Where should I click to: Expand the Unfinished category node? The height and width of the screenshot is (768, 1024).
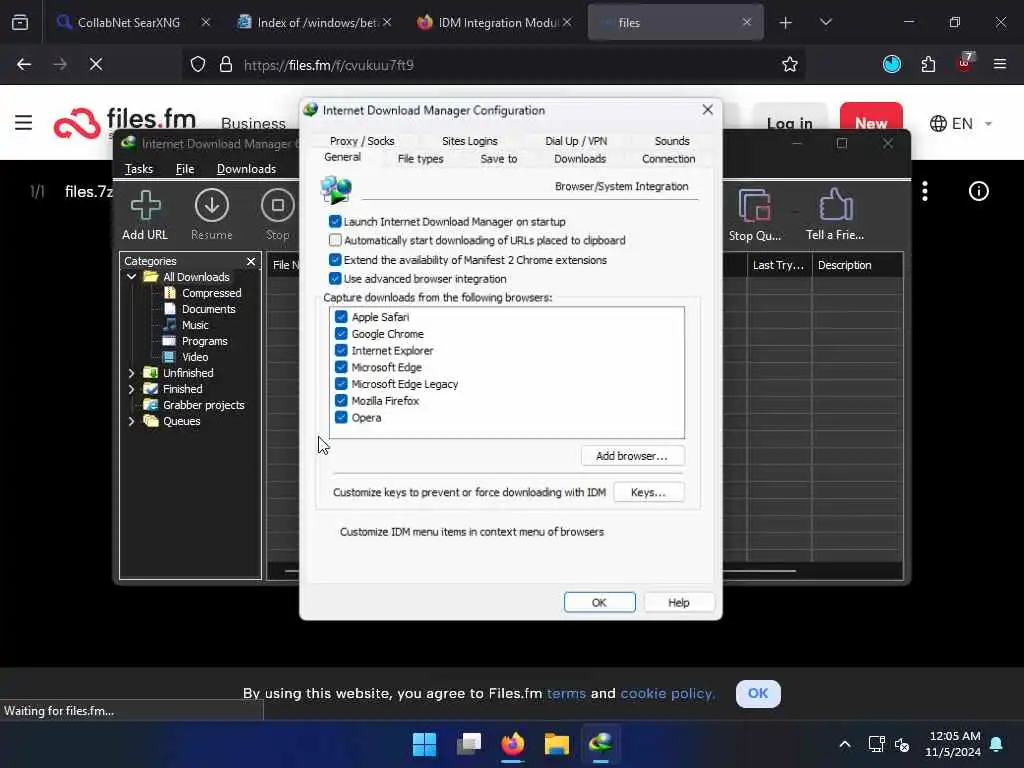tap(131, 373)
